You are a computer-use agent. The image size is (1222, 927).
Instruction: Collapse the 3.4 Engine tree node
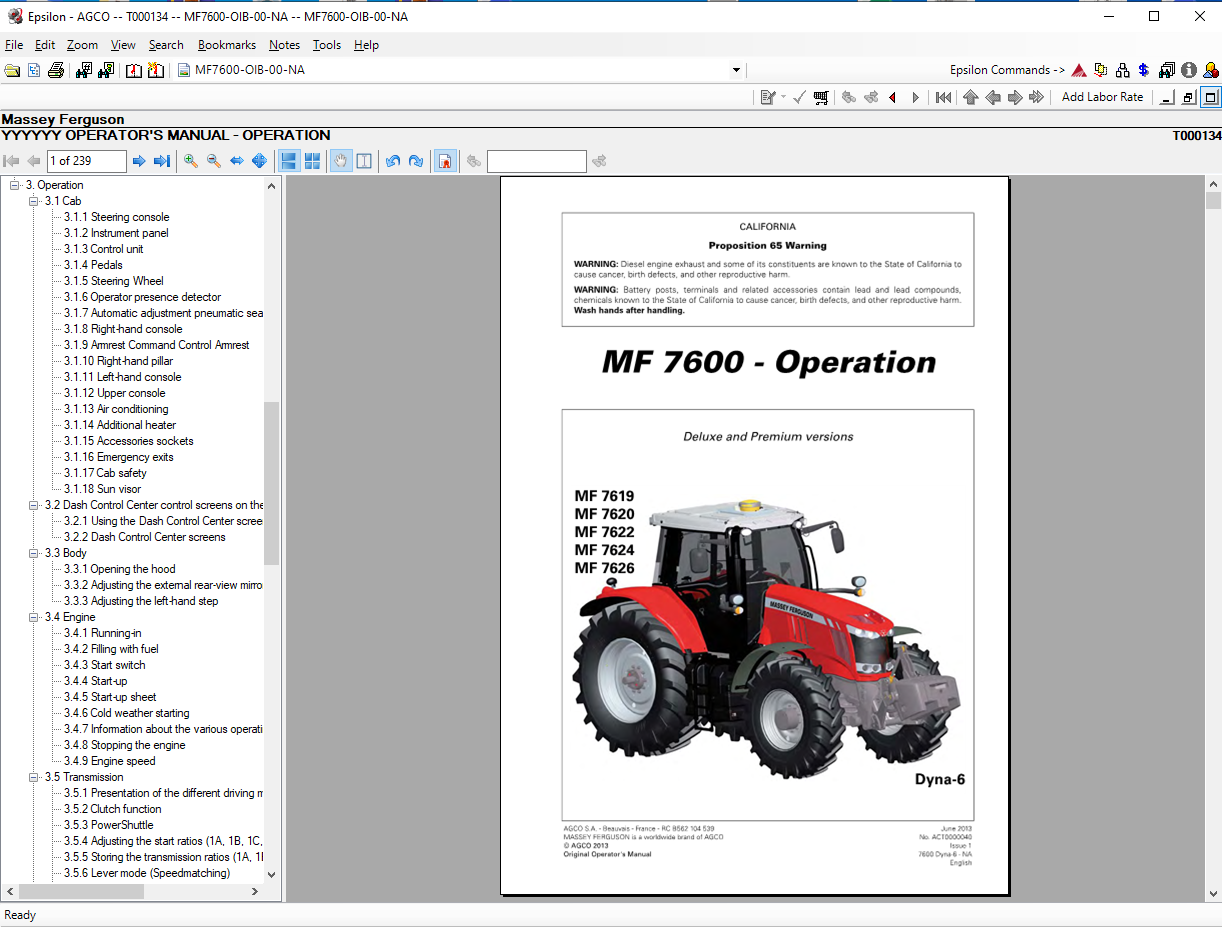tap(34, 617)
